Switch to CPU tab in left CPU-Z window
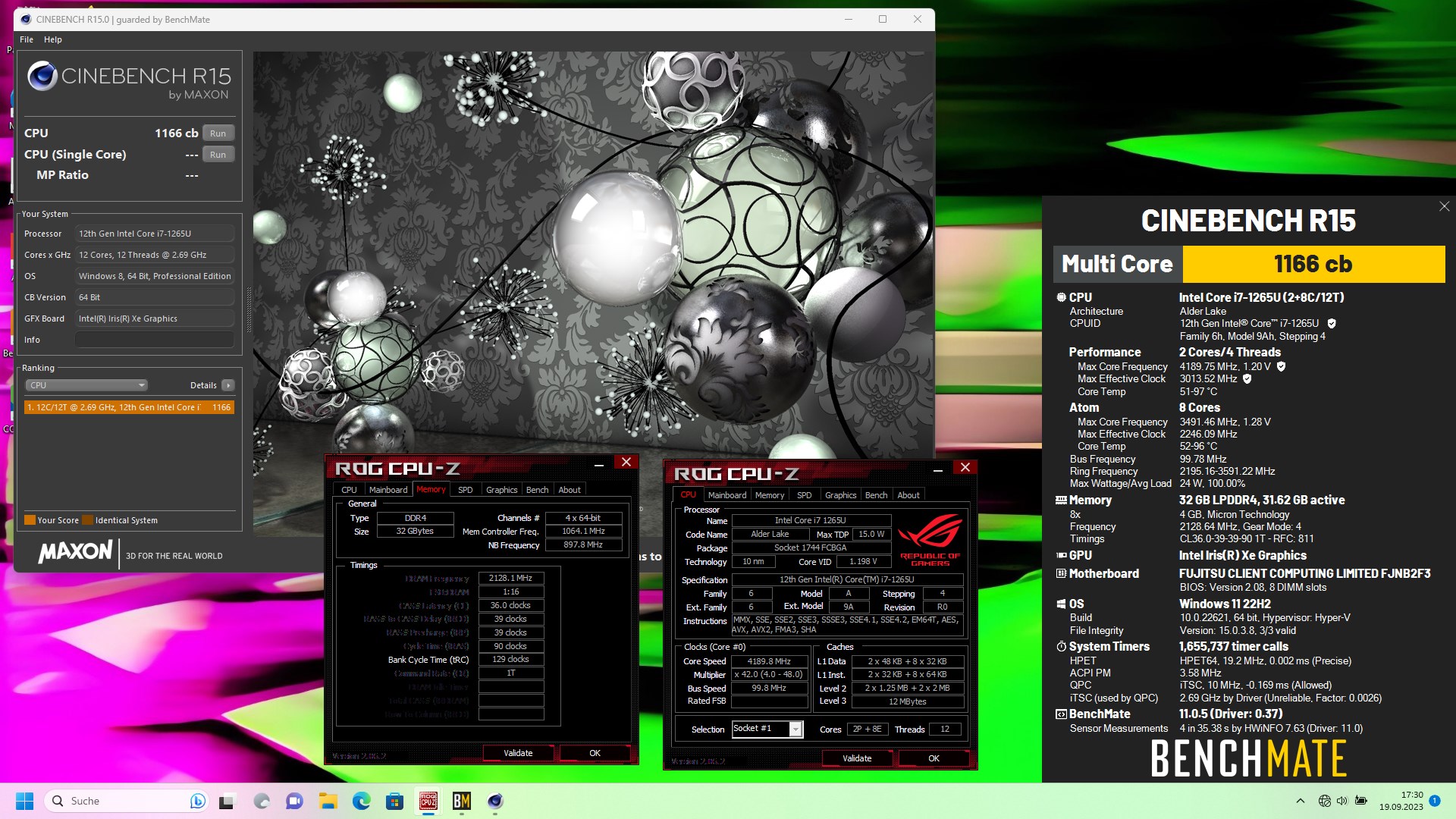The width and height of the screenshot is (1456, 819). (x=349, y=490)
